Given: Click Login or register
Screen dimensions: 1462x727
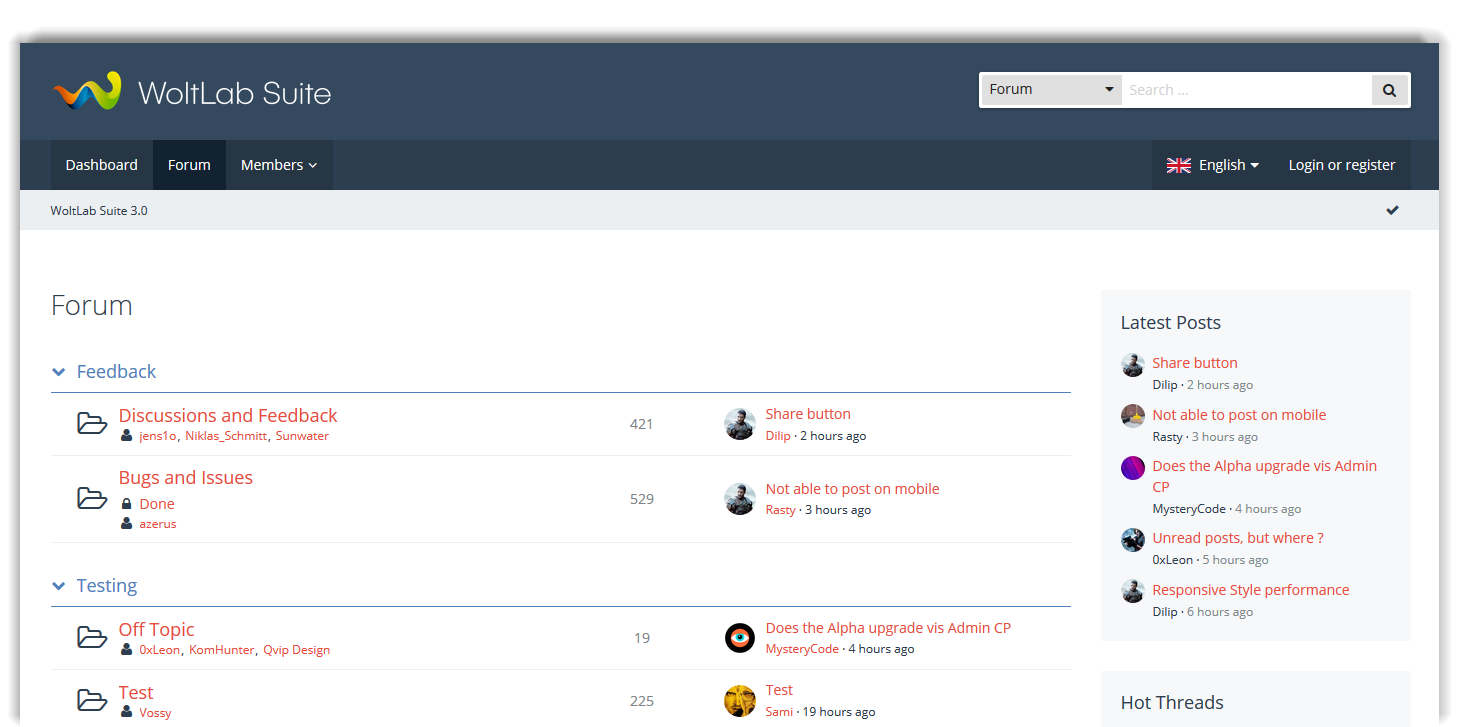Looking at the screenshot, I should pos(1342,165).
